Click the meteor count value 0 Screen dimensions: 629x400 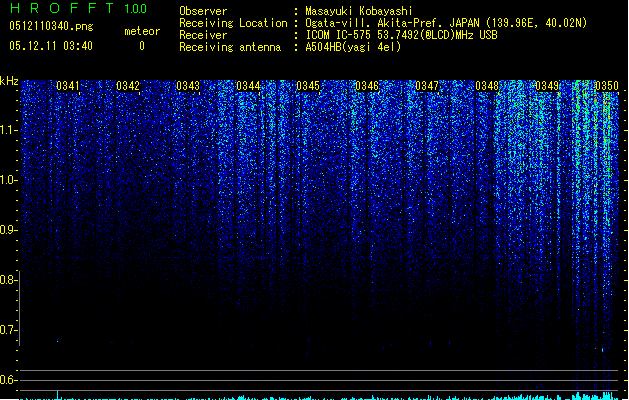coord(142,46)
